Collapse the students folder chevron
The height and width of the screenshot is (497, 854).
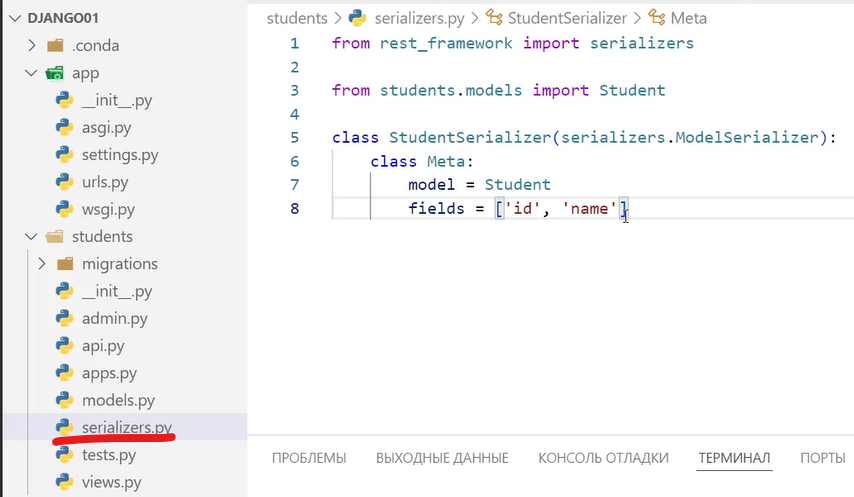click(32, 237)
